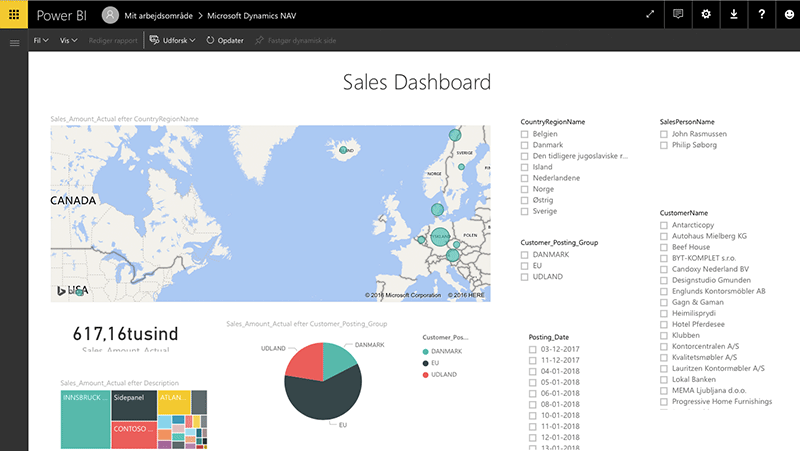Toggle the hamburger navigation pane icon
Viewport: 800px width, 451px height.
(14, 43)
